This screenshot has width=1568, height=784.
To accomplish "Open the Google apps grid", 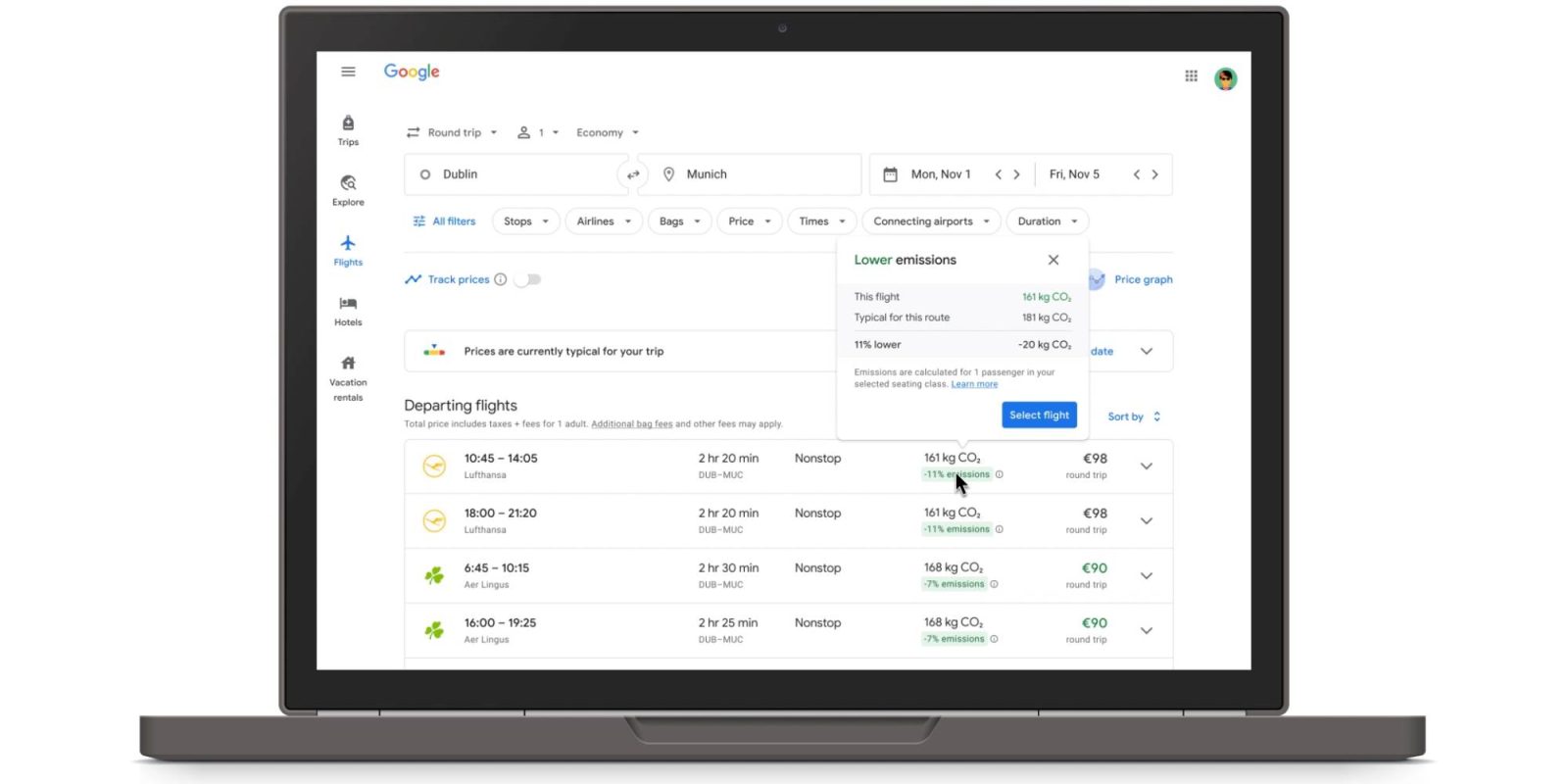I will pyautogui.click(x=1191, y=75).
